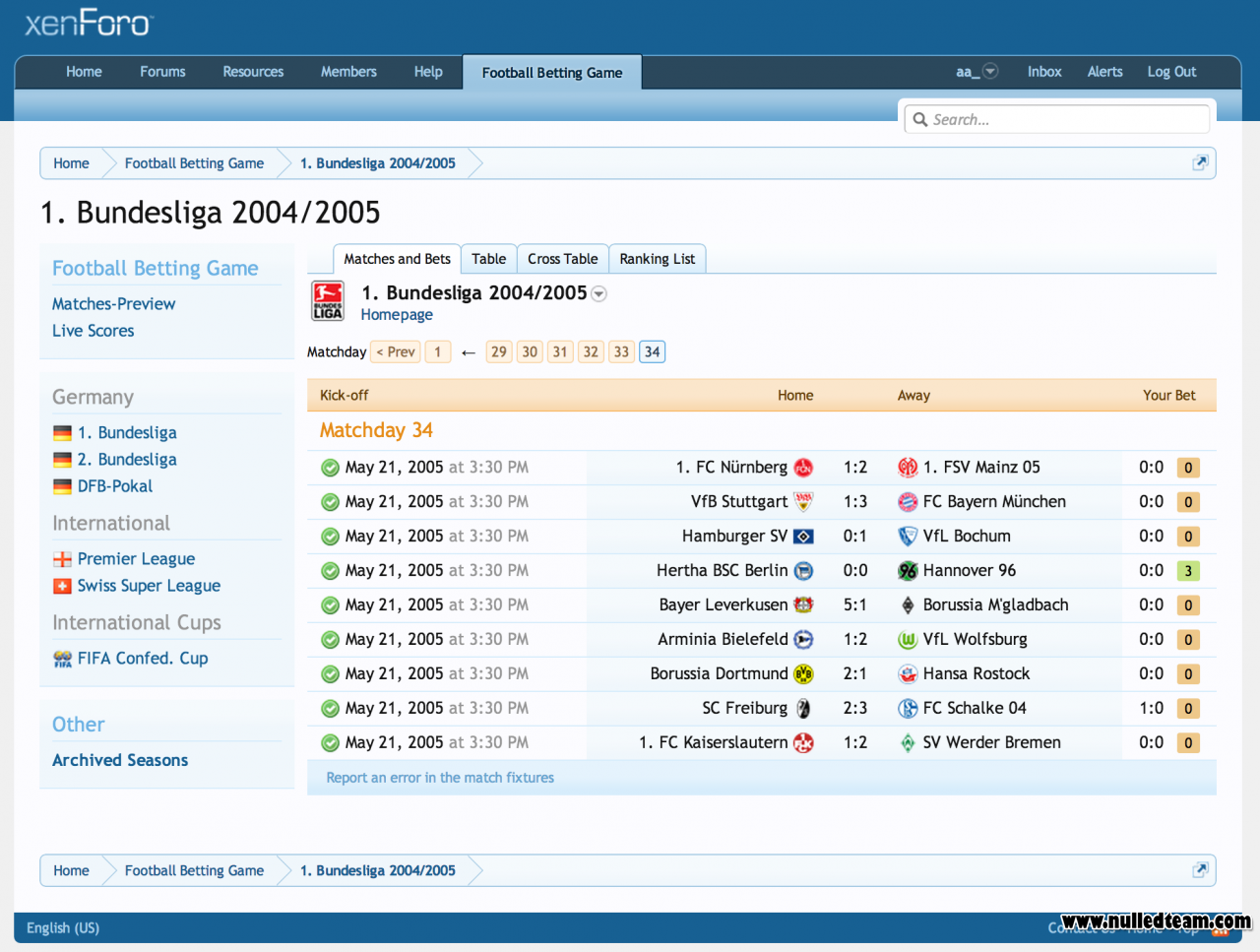
Task: Open the Forums menu item
Action: coord(162,72)
